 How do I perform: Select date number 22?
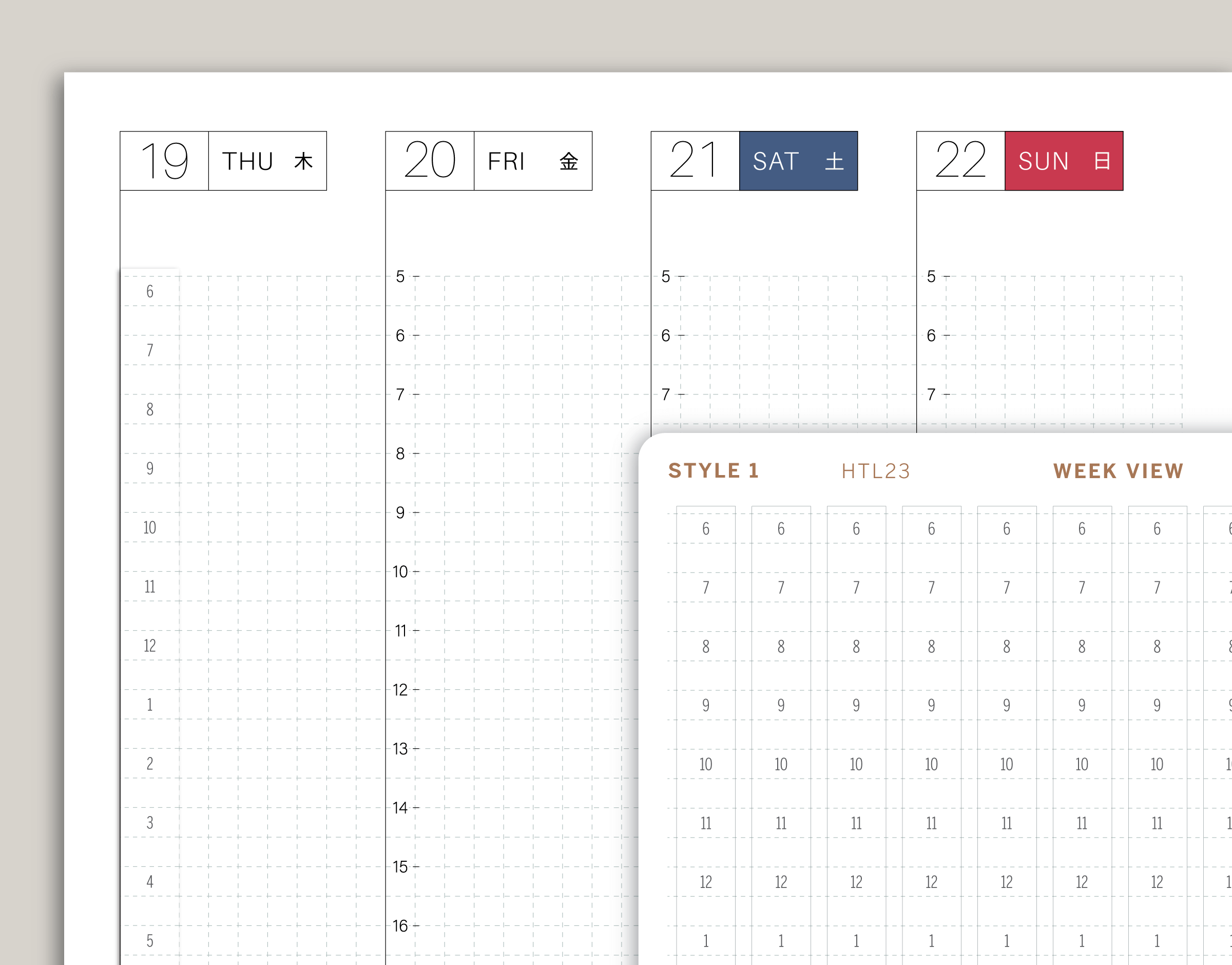point(960,160)
